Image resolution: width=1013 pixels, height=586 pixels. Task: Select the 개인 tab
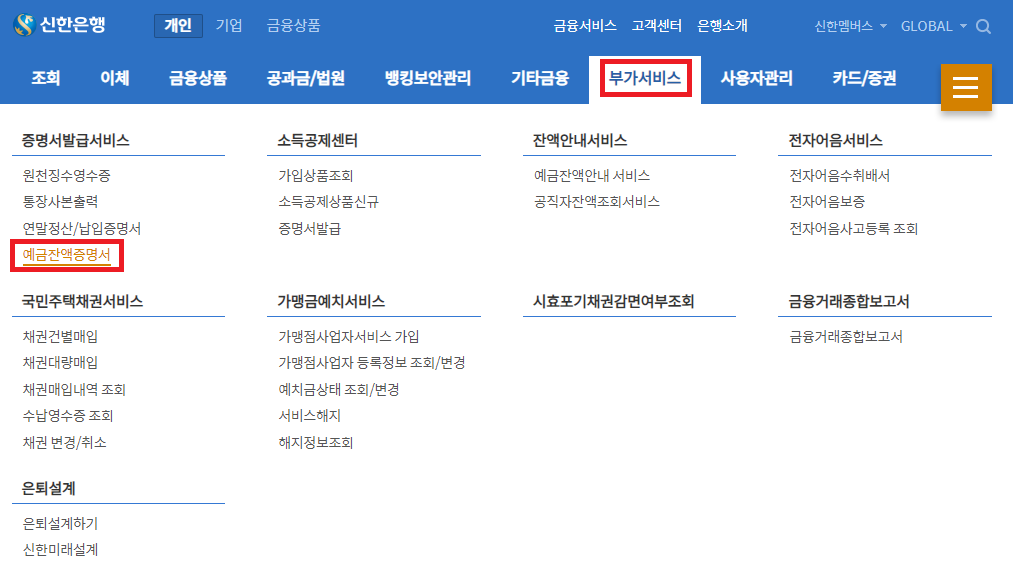[178, 26]
